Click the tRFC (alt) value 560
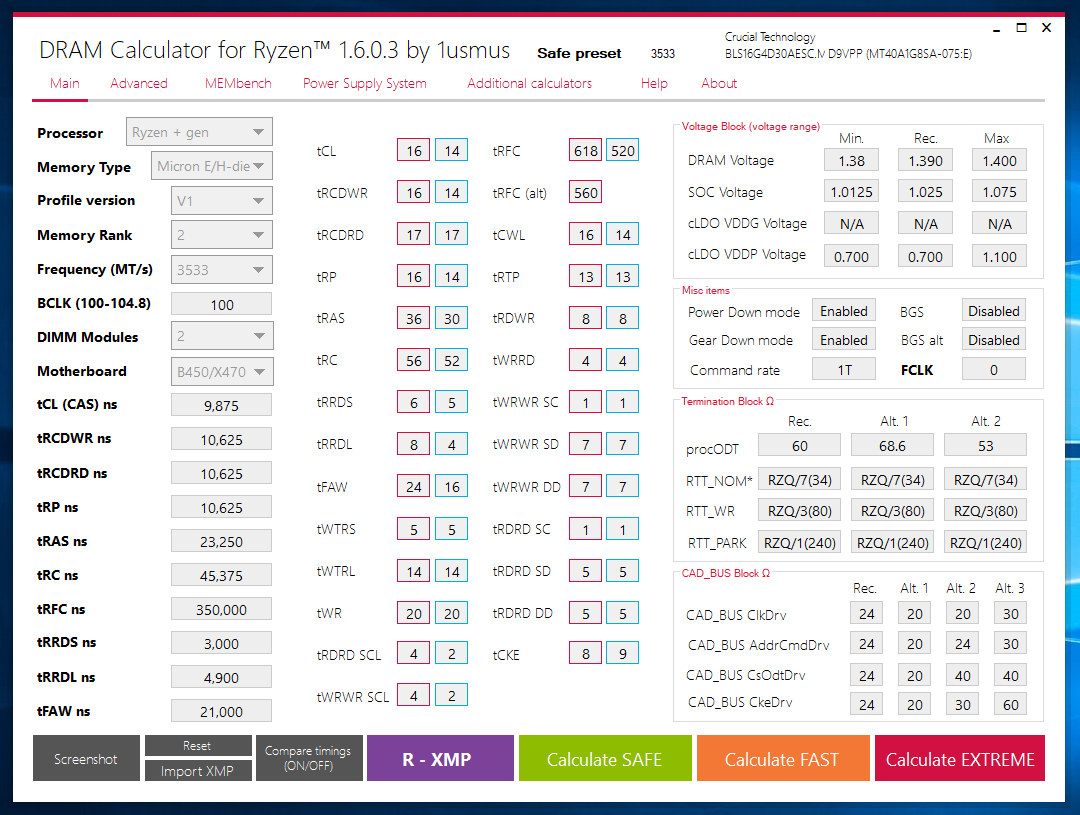 click(x=585, y=192)
